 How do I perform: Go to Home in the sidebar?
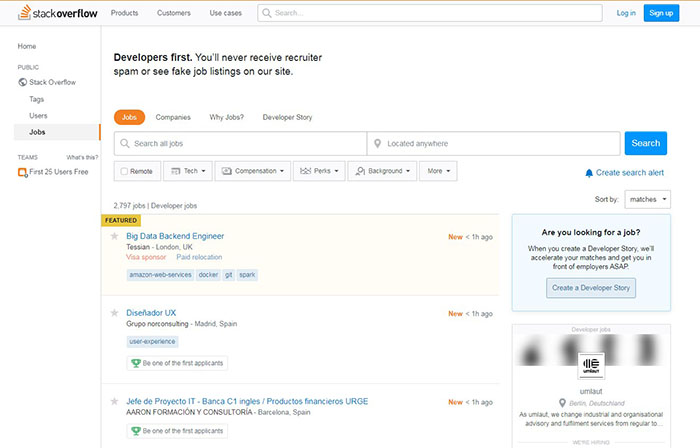[x=27, y=46]
